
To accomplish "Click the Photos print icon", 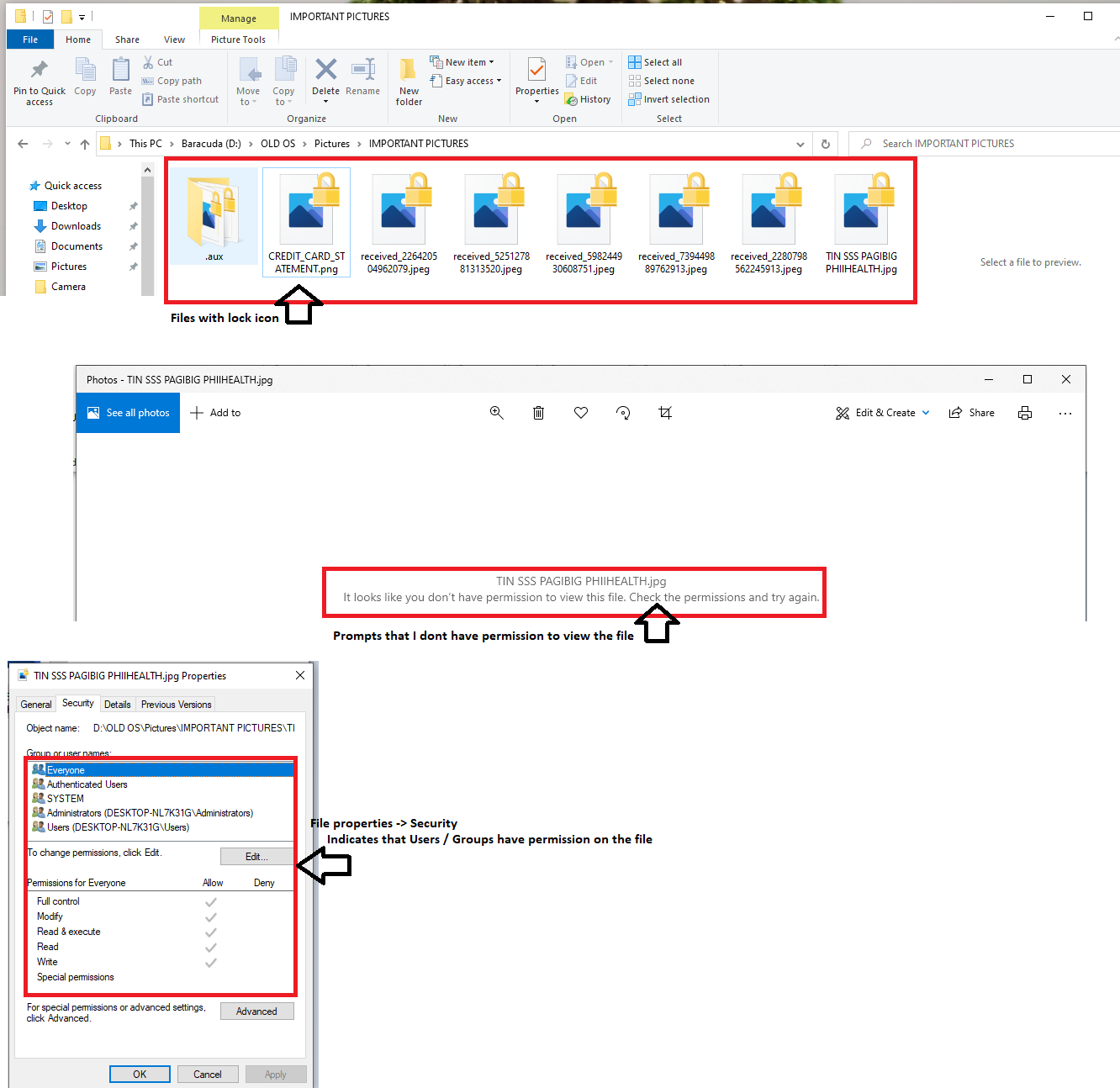I will (1025, 413).
